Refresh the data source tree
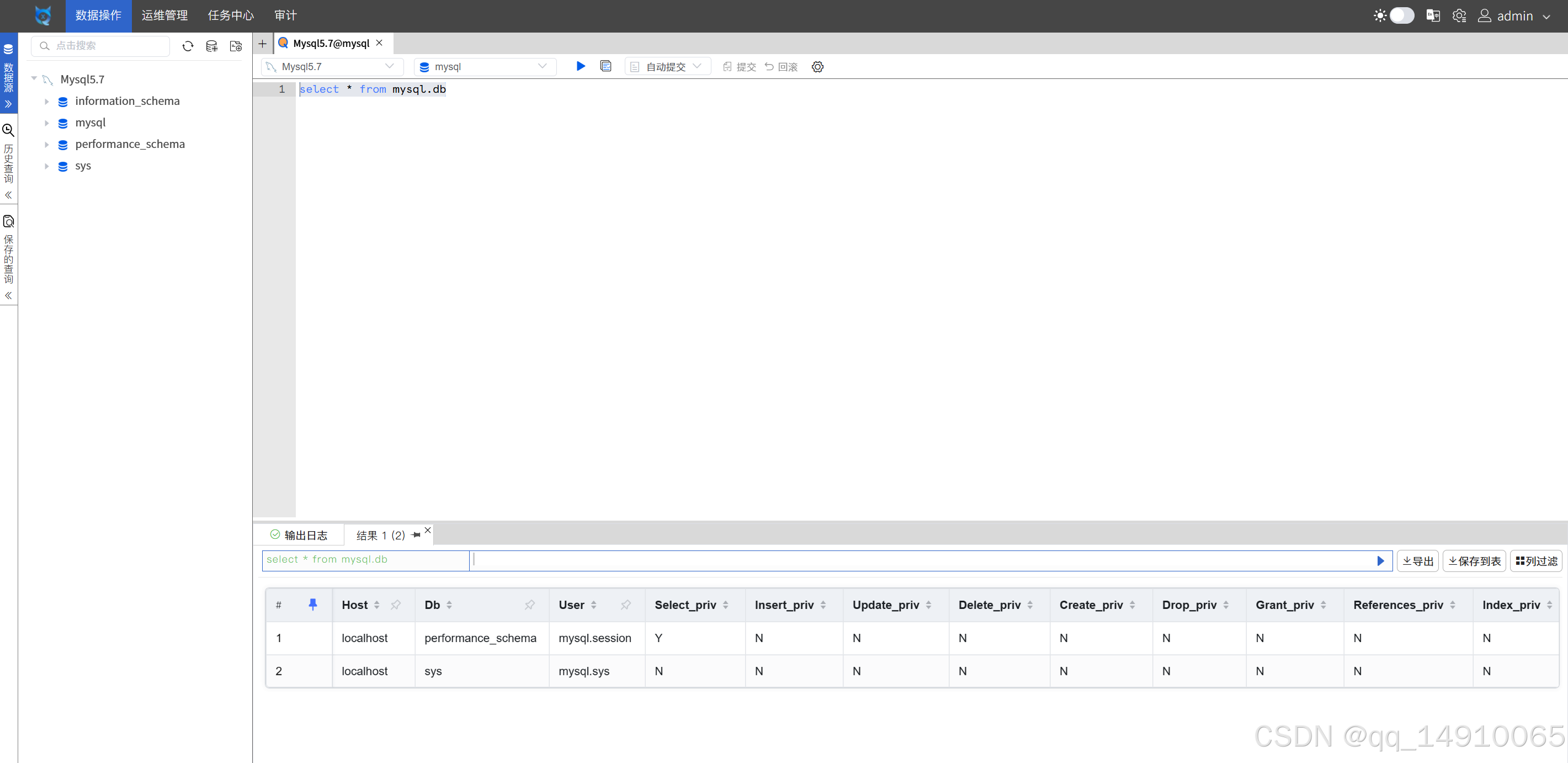Image resolution: width=1568 pixels, height=763 pixels. pos(188,46)
